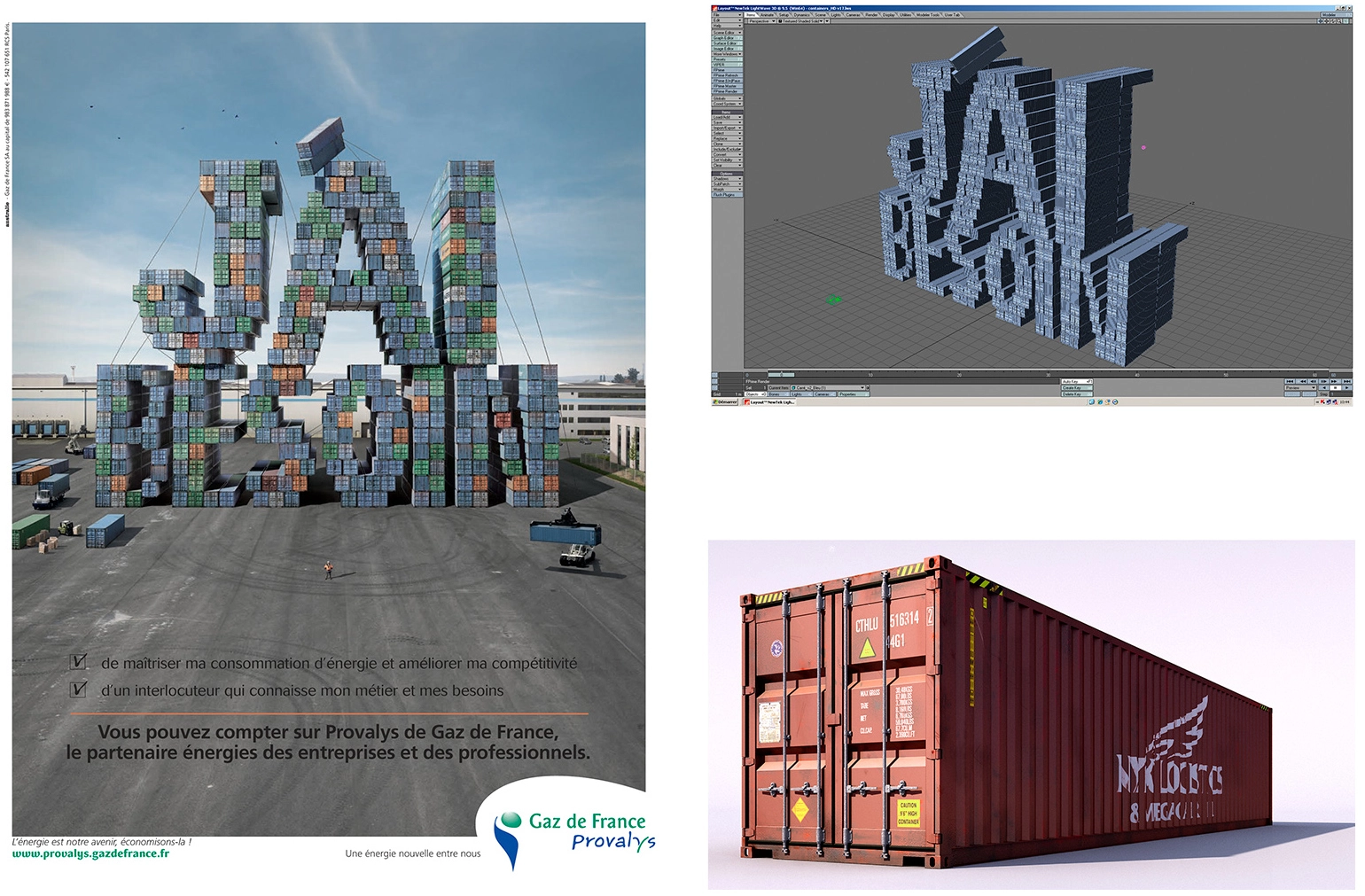Launch the VIPER preview window
This screenshot has height=896, width=1365.
pos(727,65)
